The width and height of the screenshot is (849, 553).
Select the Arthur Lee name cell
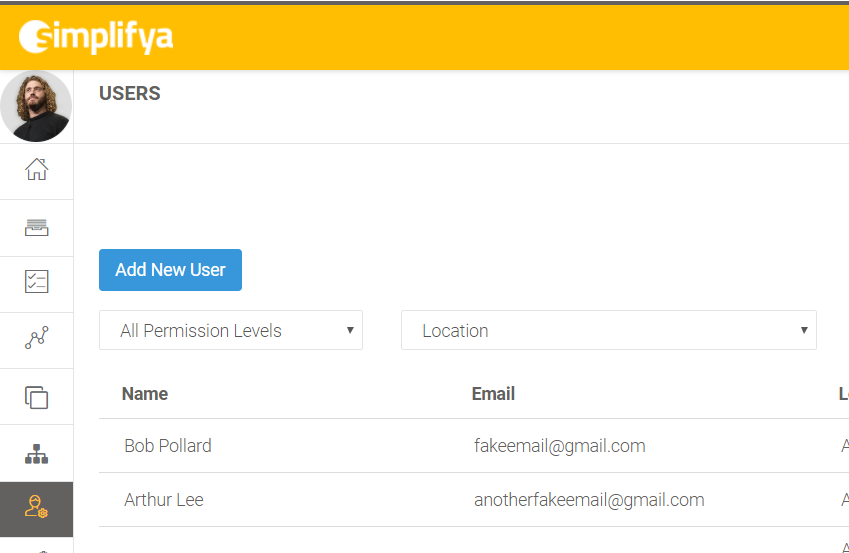[x=164, y=499]
